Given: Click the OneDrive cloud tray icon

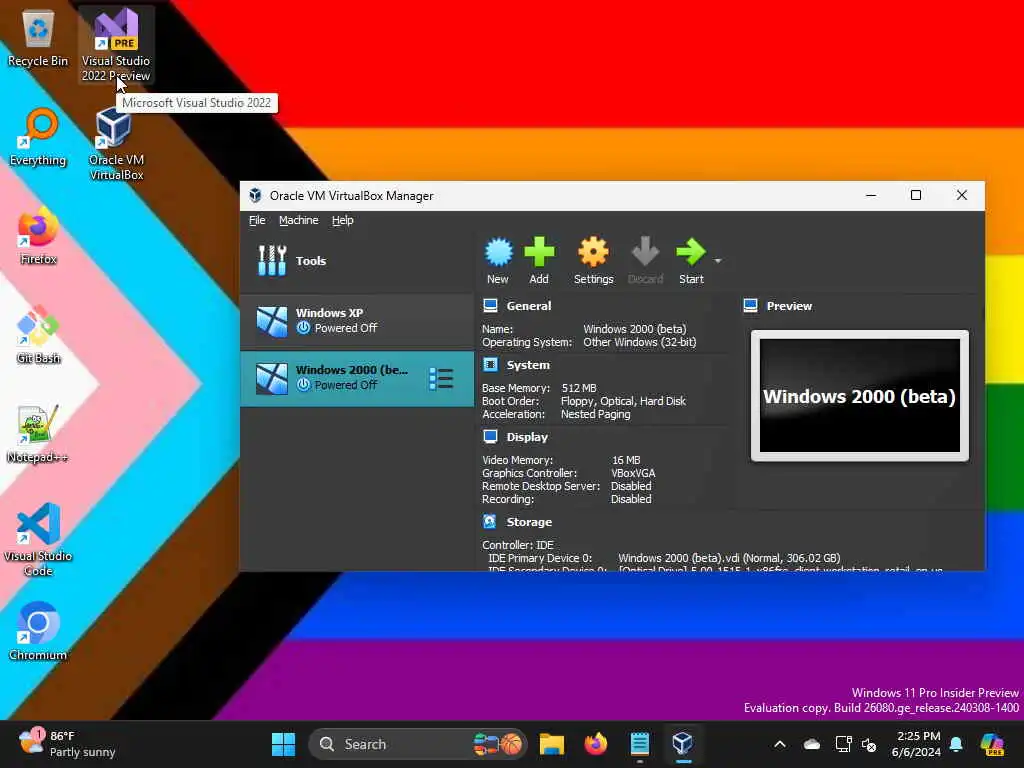Looking at the screenshot, I should pos(812,744).
